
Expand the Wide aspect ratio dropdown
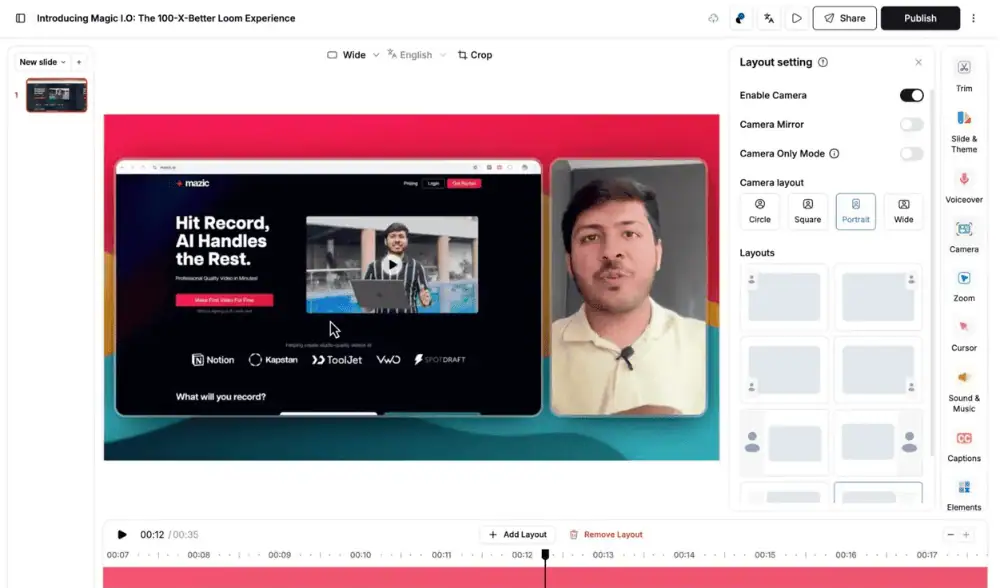point(353,55)
